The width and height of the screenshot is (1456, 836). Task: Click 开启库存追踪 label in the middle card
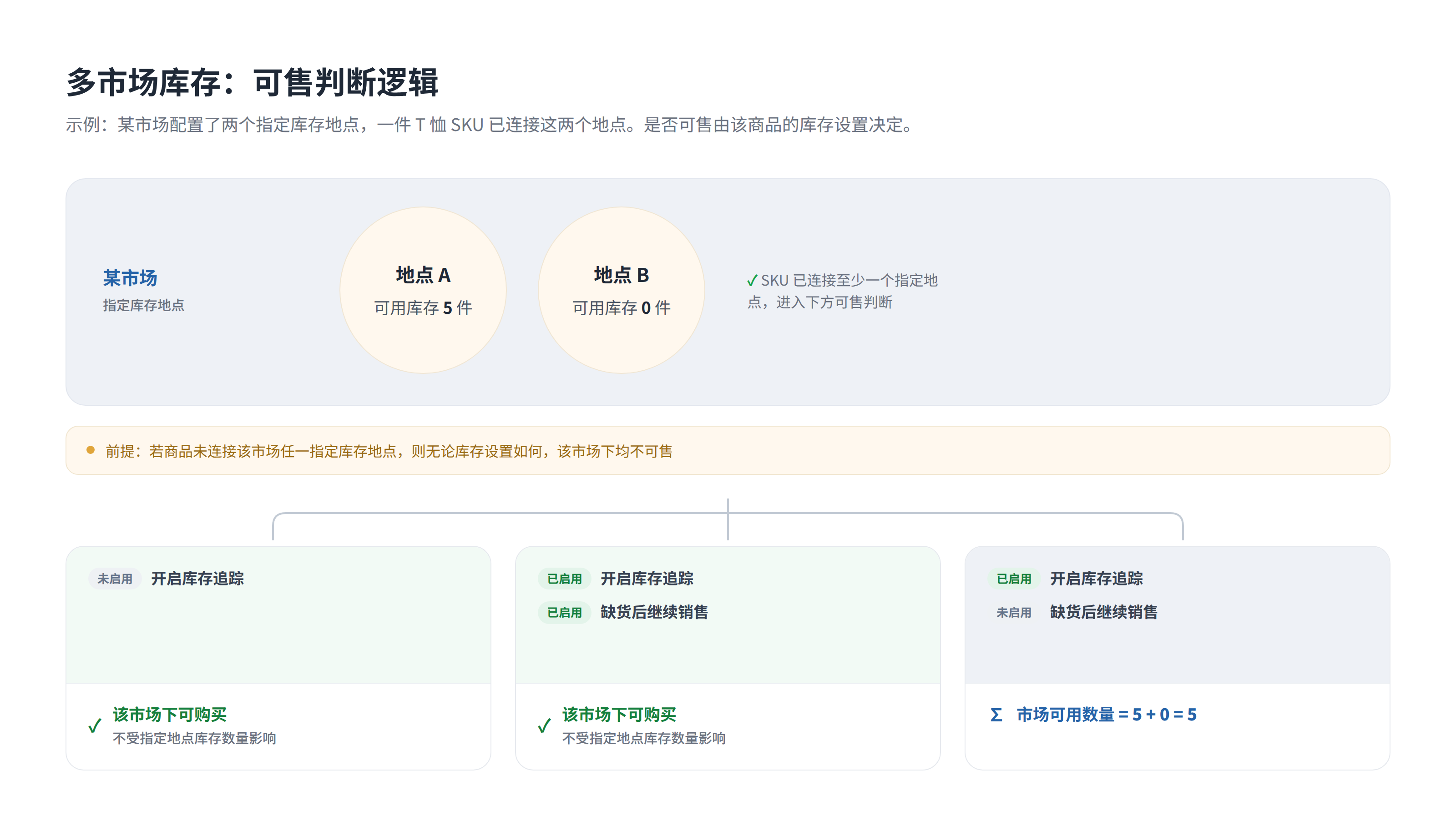(x=647, y=578)
